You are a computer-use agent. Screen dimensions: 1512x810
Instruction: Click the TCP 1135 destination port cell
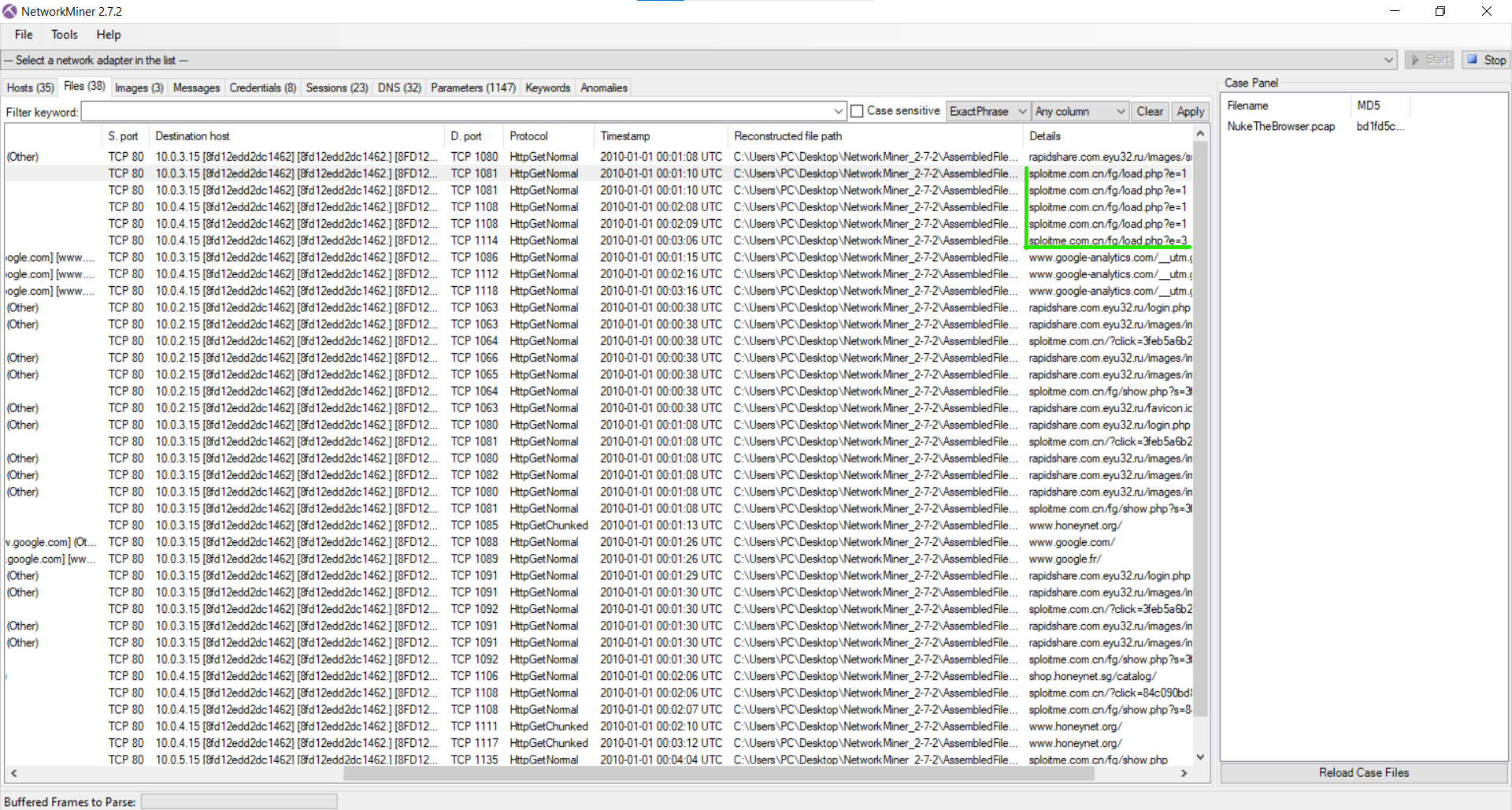pyautogui.click(x=474, y=760)
